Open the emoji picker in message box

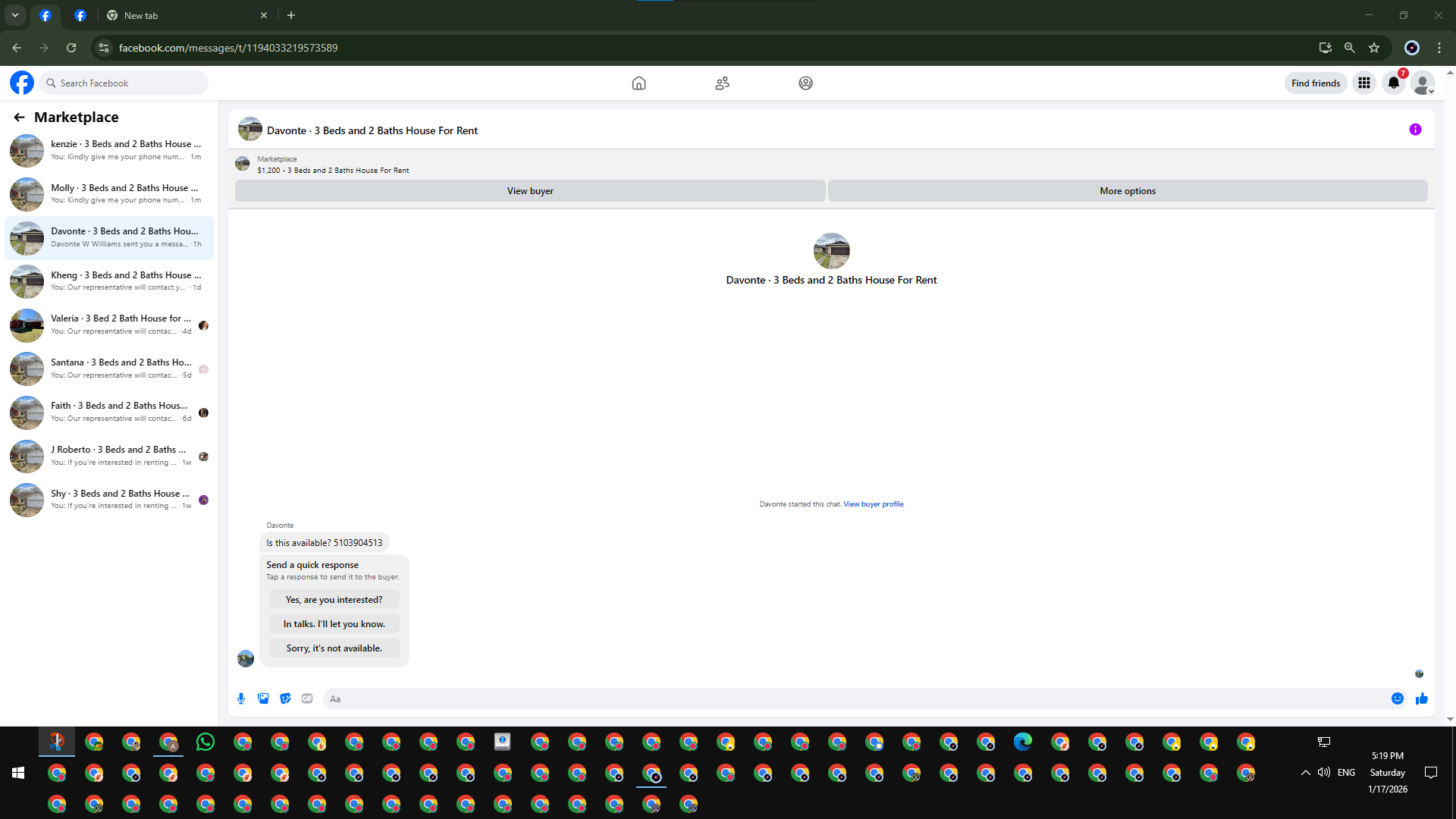click(x=1397, y=698)
